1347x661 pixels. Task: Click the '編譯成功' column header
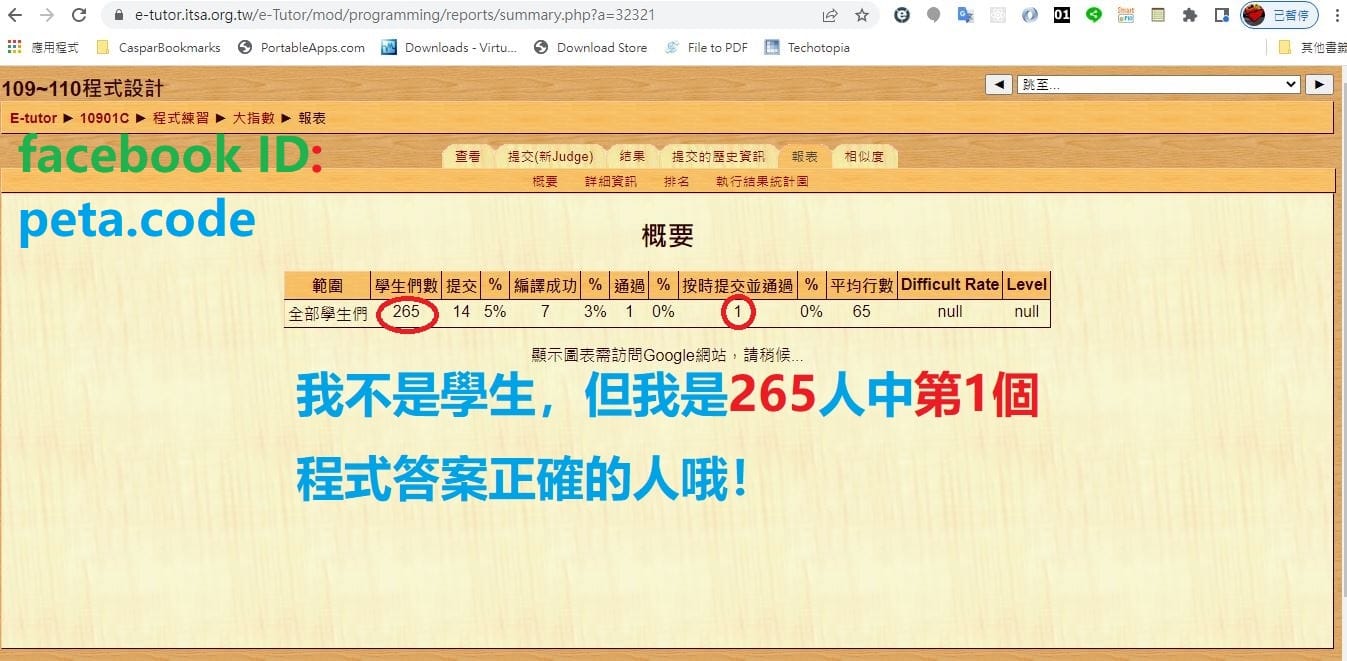[x=545, y=285]
